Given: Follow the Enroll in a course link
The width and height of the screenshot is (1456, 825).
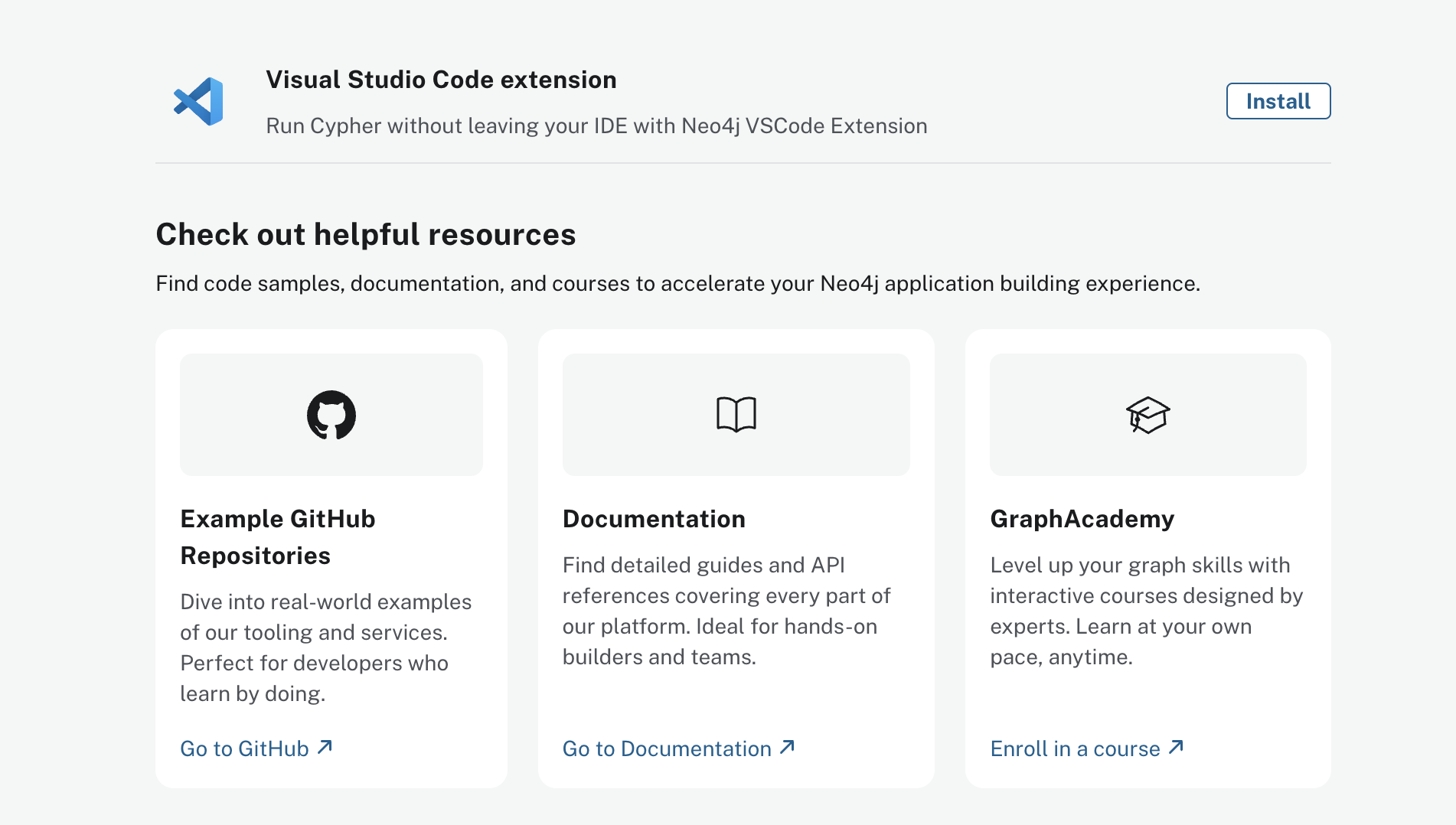Looking at the screenshot, I should click(1087, 748).
